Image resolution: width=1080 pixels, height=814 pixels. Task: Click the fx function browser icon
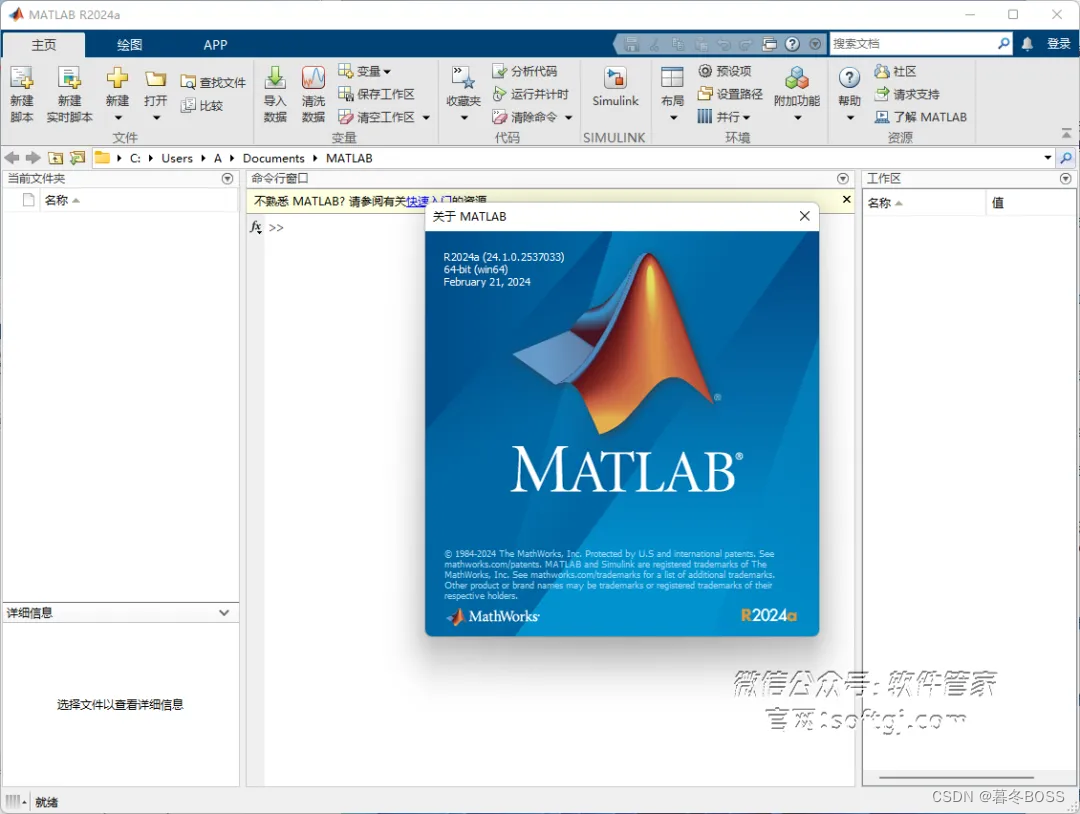256,227
